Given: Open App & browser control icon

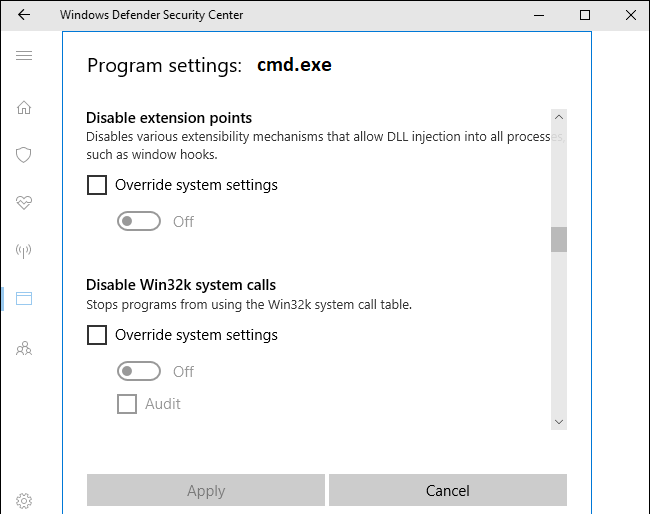Looking at the screenshot, I should pos(24,298).
